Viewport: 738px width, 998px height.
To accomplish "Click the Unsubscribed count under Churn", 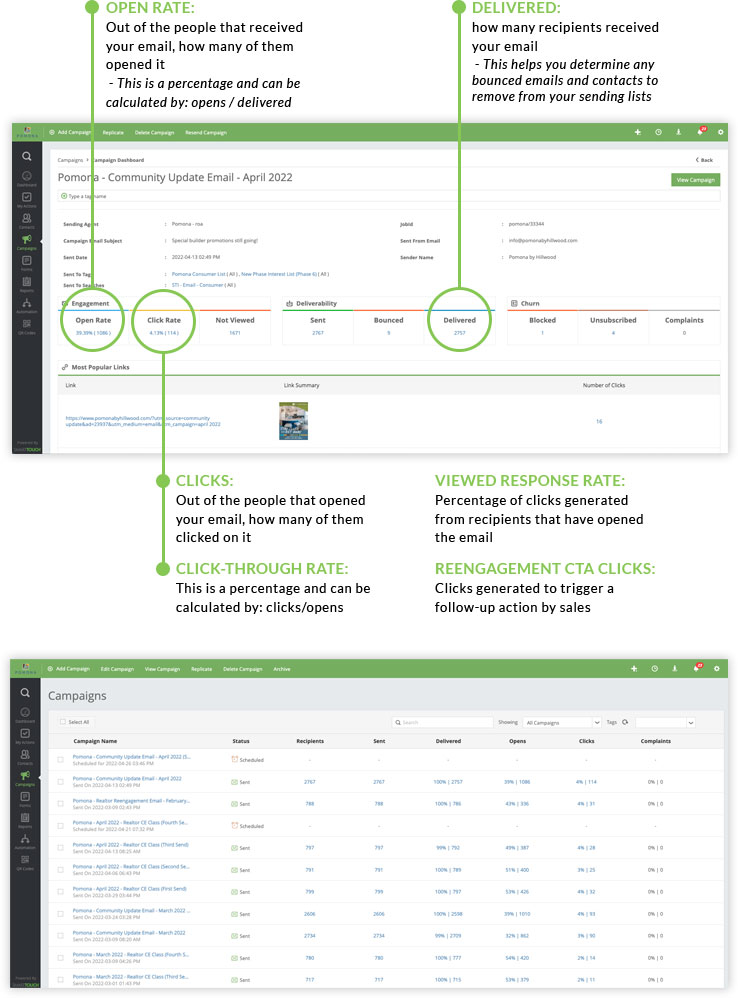I will click(613, 333).
